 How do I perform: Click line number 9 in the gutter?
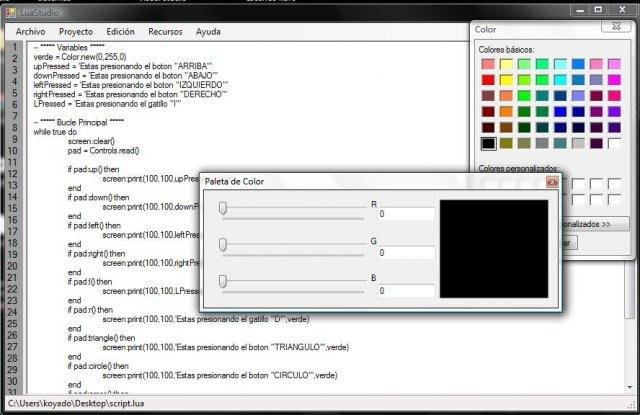(x=14, y=139)
